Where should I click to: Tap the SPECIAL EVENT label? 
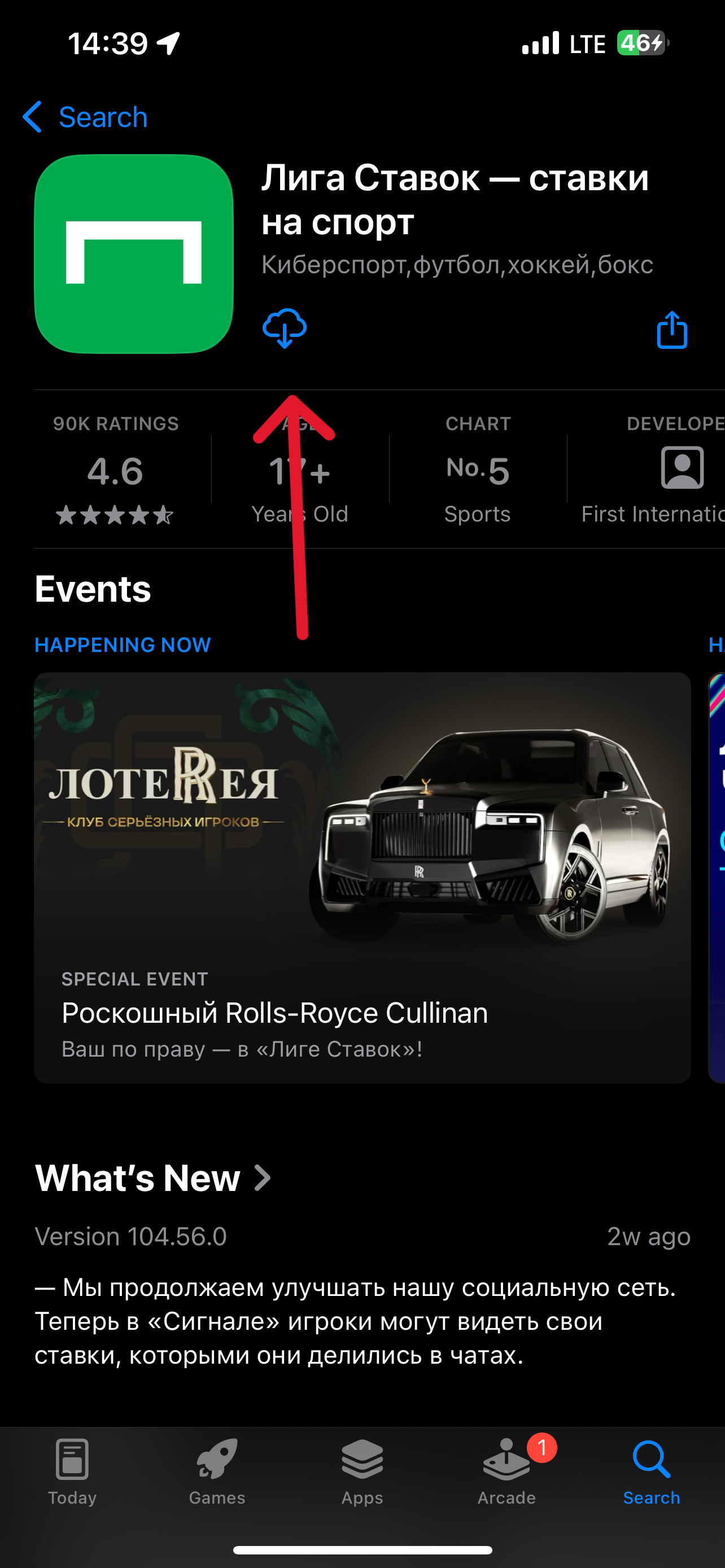[134, 979]
